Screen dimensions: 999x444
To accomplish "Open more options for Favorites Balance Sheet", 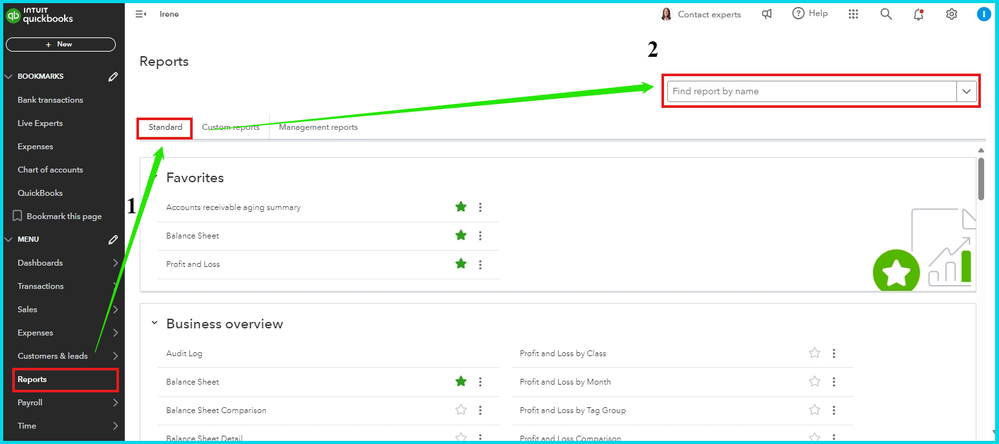I will 480,236.
